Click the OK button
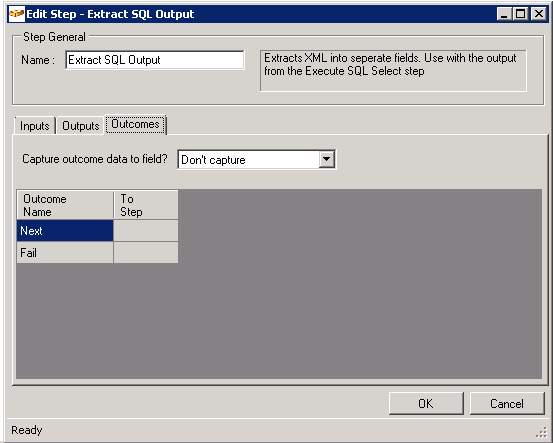This screenshot has height=443, width=553. tap(426, 403)
